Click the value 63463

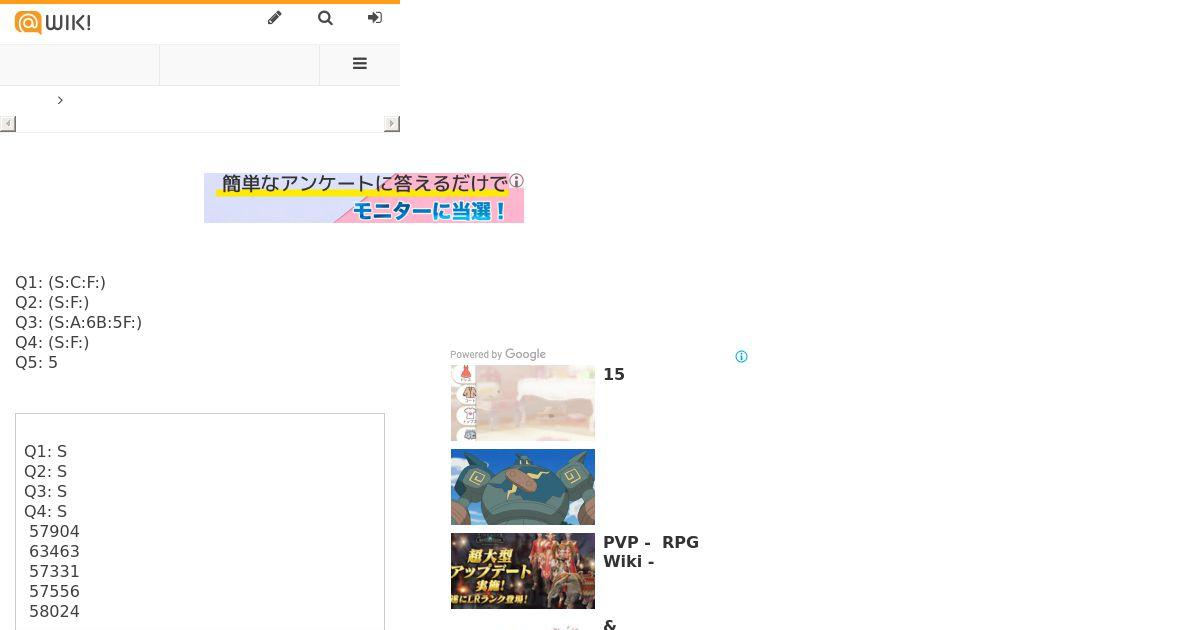click(x=54, y=551)
